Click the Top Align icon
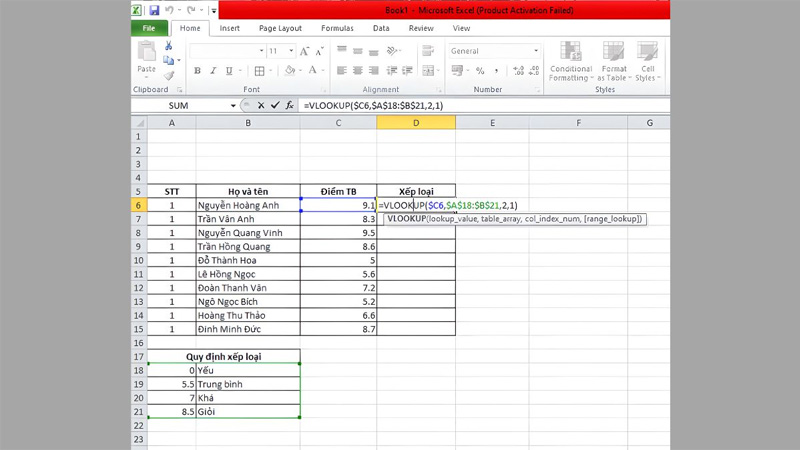 coord(342,51)
